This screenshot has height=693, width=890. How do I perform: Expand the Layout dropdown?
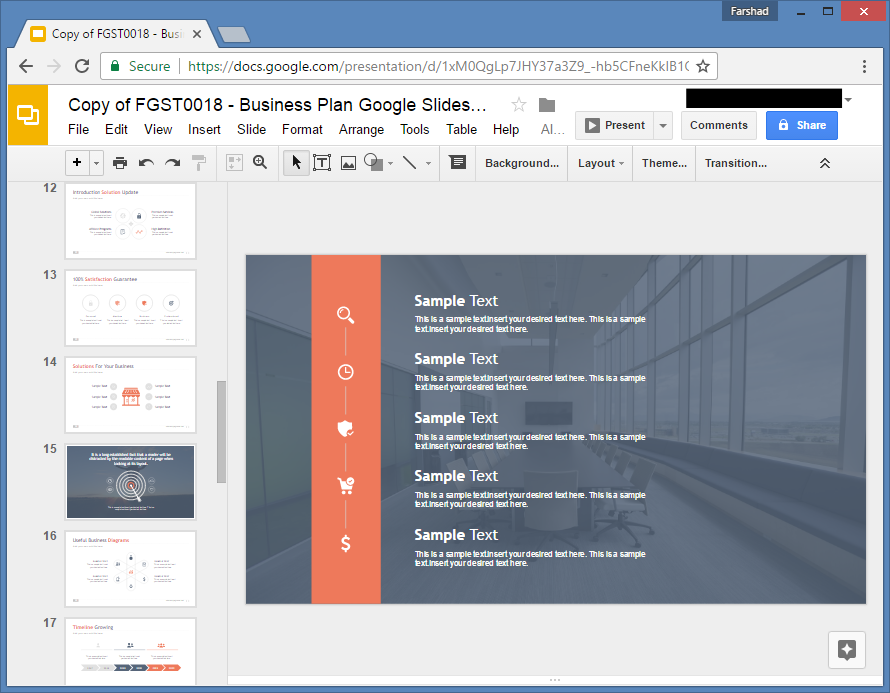pyautogui.click(x=600, y=163)
